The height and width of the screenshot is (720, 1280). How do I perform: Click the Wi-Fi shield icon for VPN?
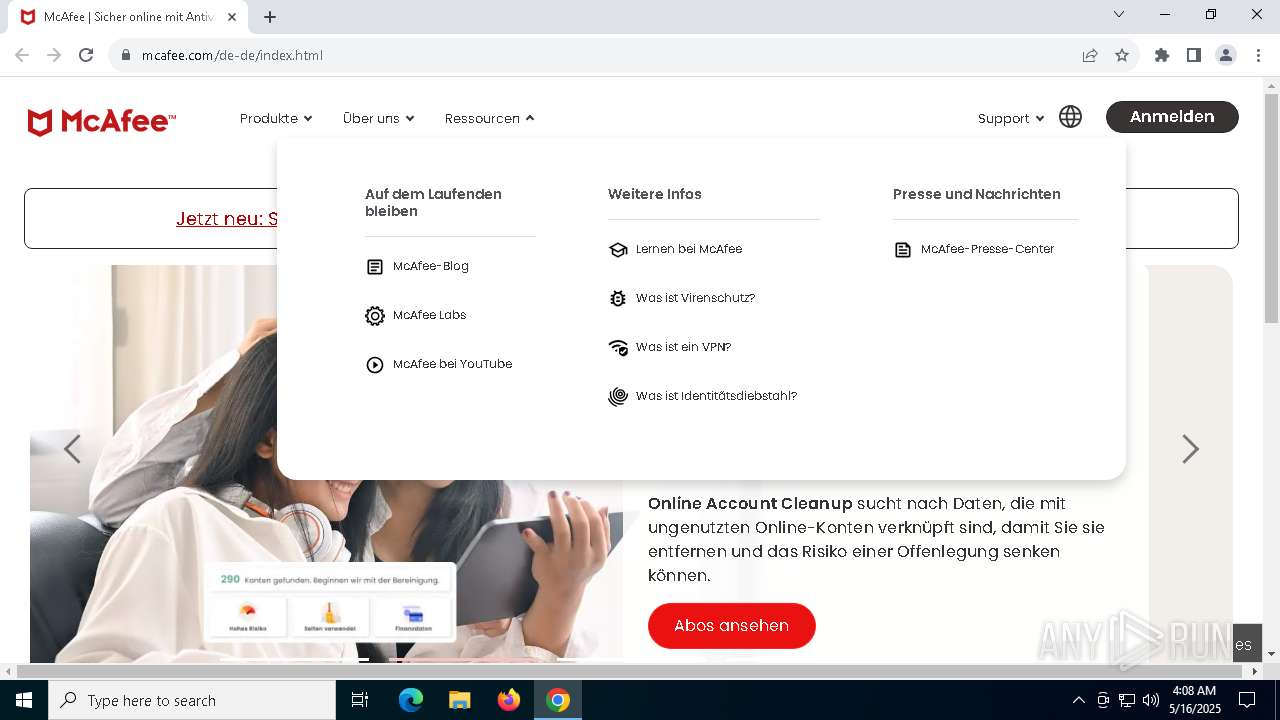point(618,348)
